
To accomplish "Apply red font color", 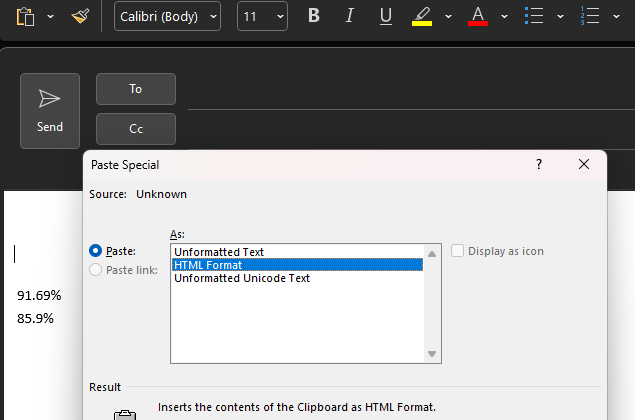I will point(478,17).
